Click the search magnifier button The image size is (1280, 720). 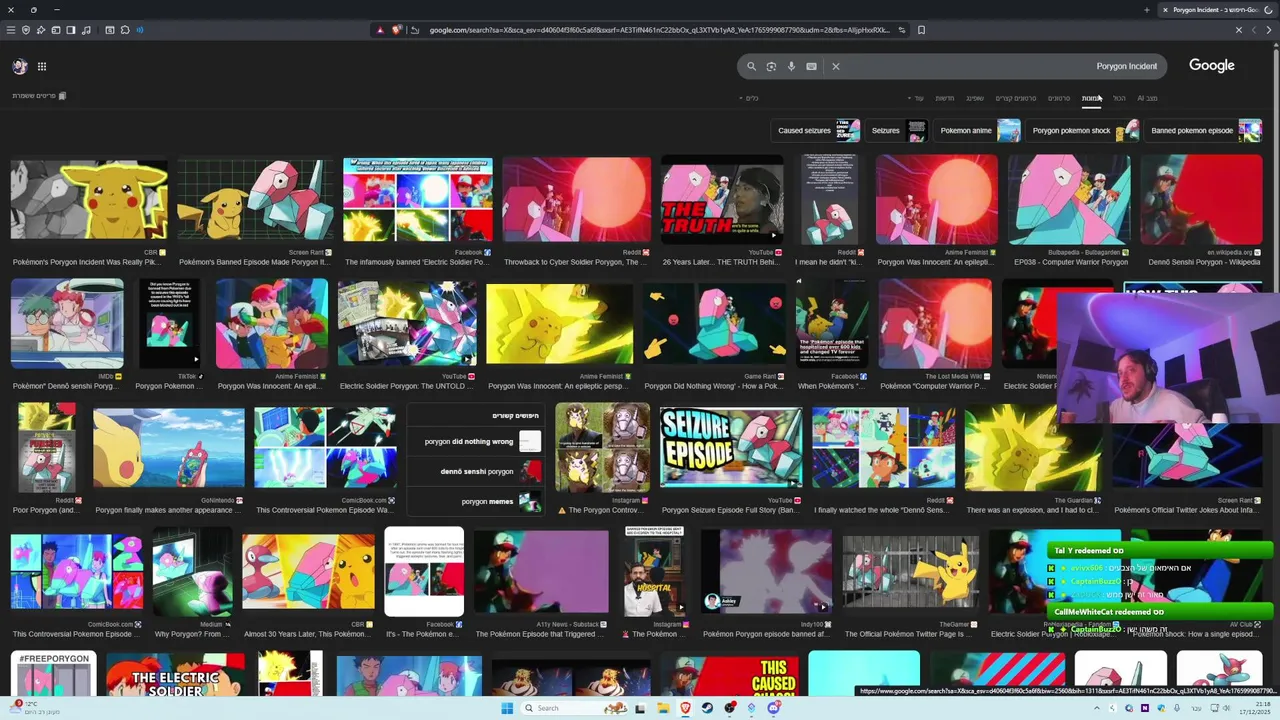751,66
